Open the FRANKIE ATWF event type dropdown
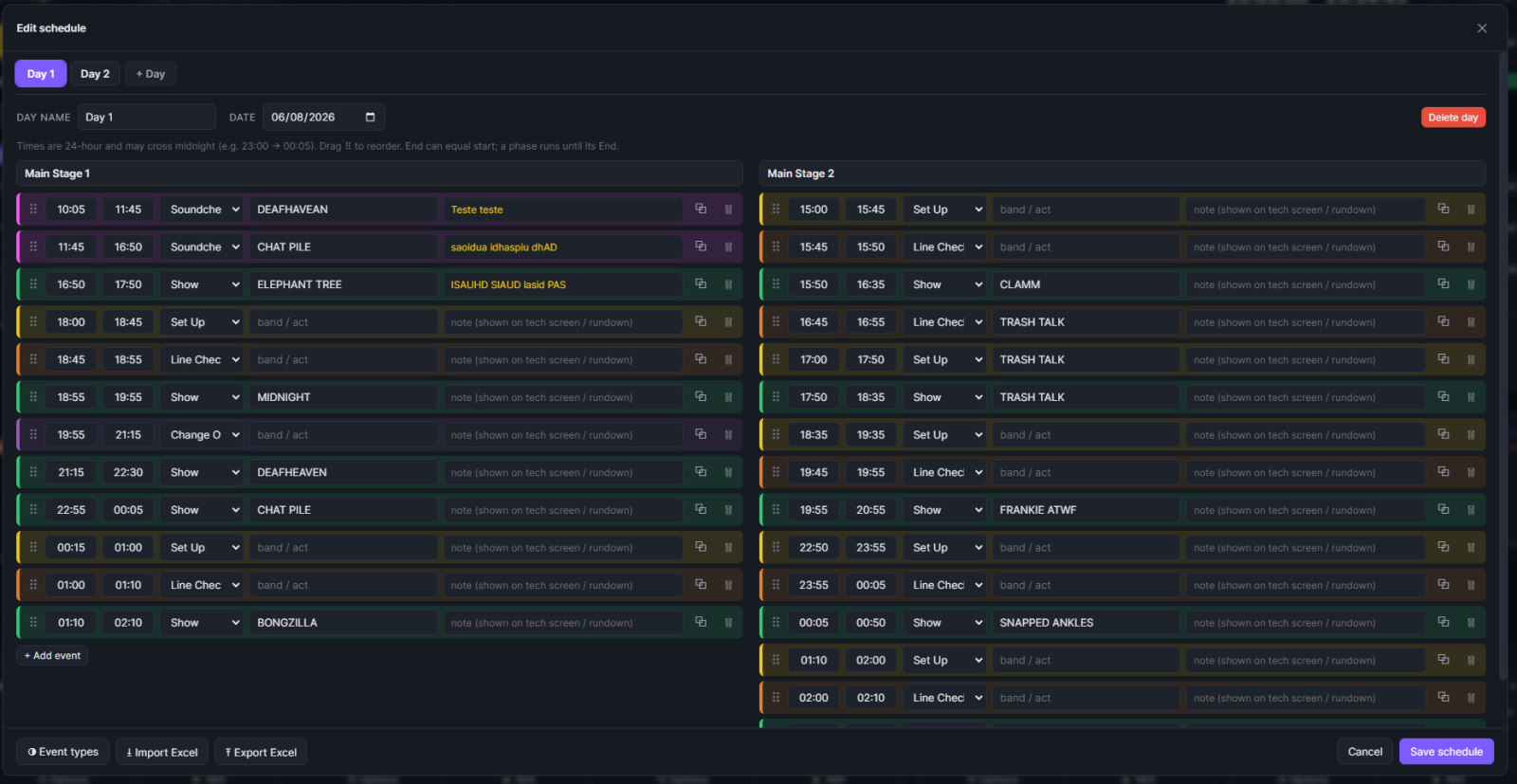 944,510
